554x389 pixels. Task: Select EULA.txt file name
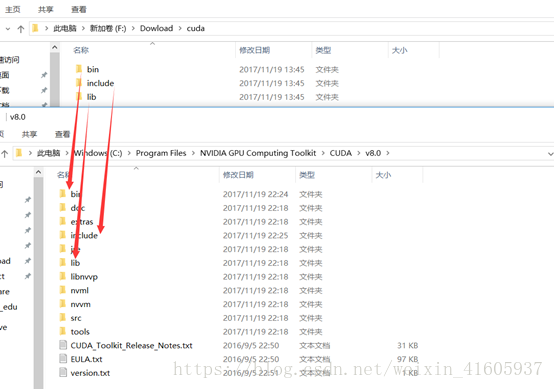coord(87,359)
